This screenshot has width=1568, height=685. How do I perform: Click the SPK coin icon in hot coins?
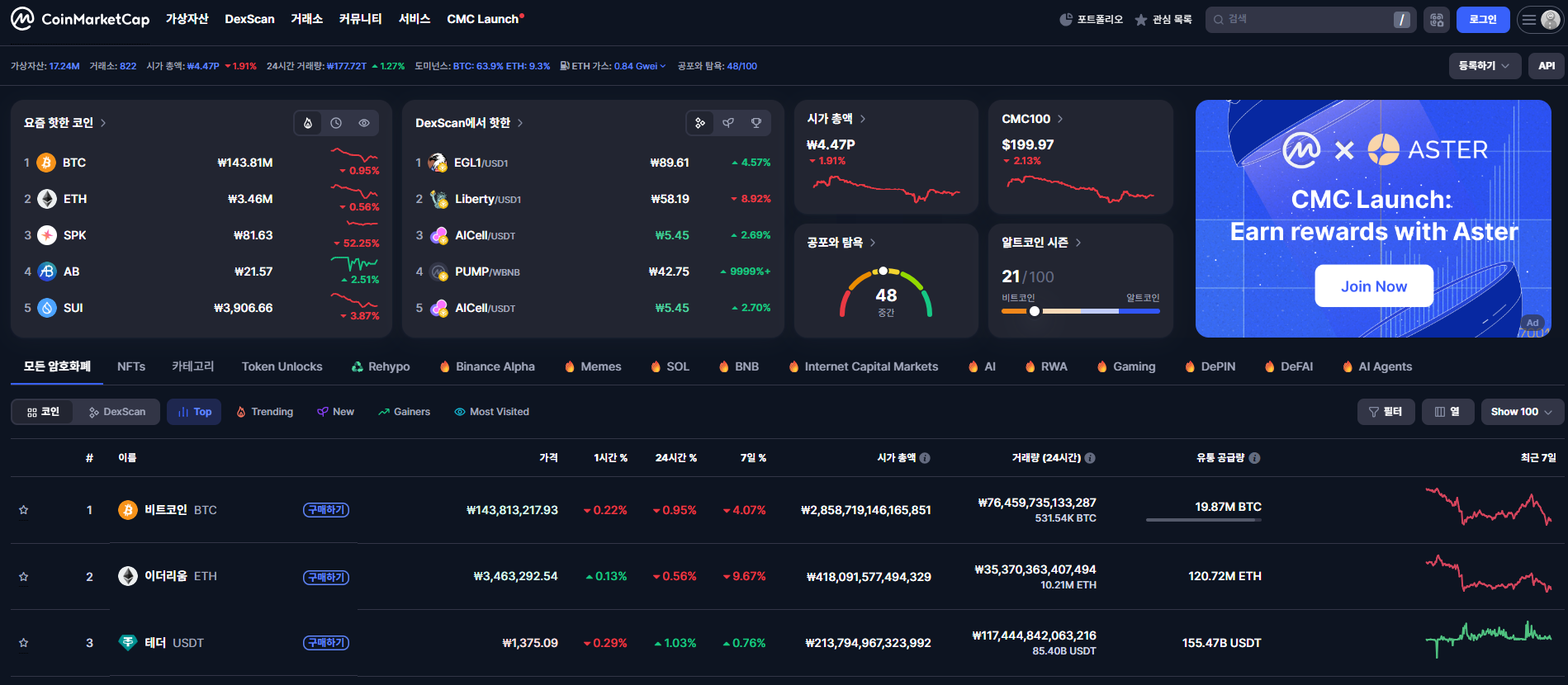pyautogui.click(x=47, y=235)
